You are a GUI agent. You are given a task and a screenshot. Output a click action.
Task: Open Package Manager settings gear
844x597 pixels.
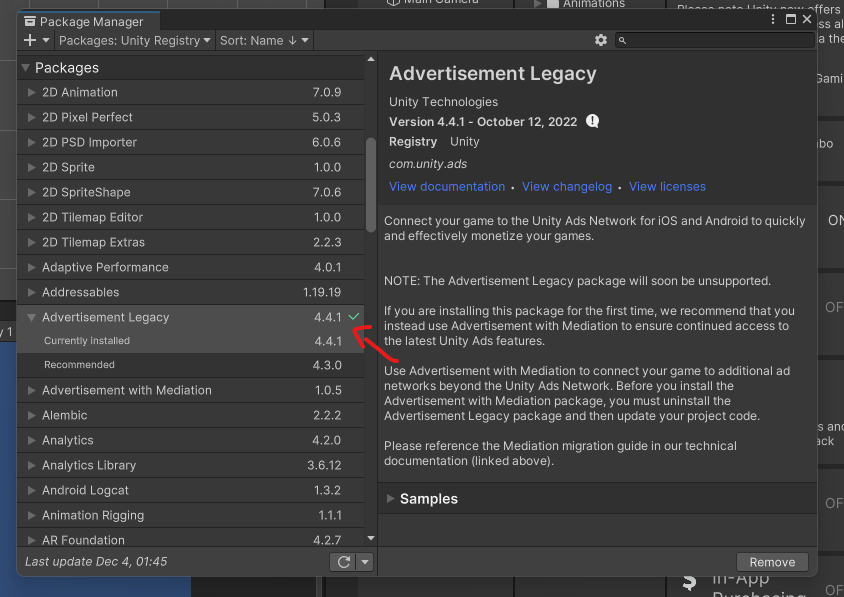[601, 40]
